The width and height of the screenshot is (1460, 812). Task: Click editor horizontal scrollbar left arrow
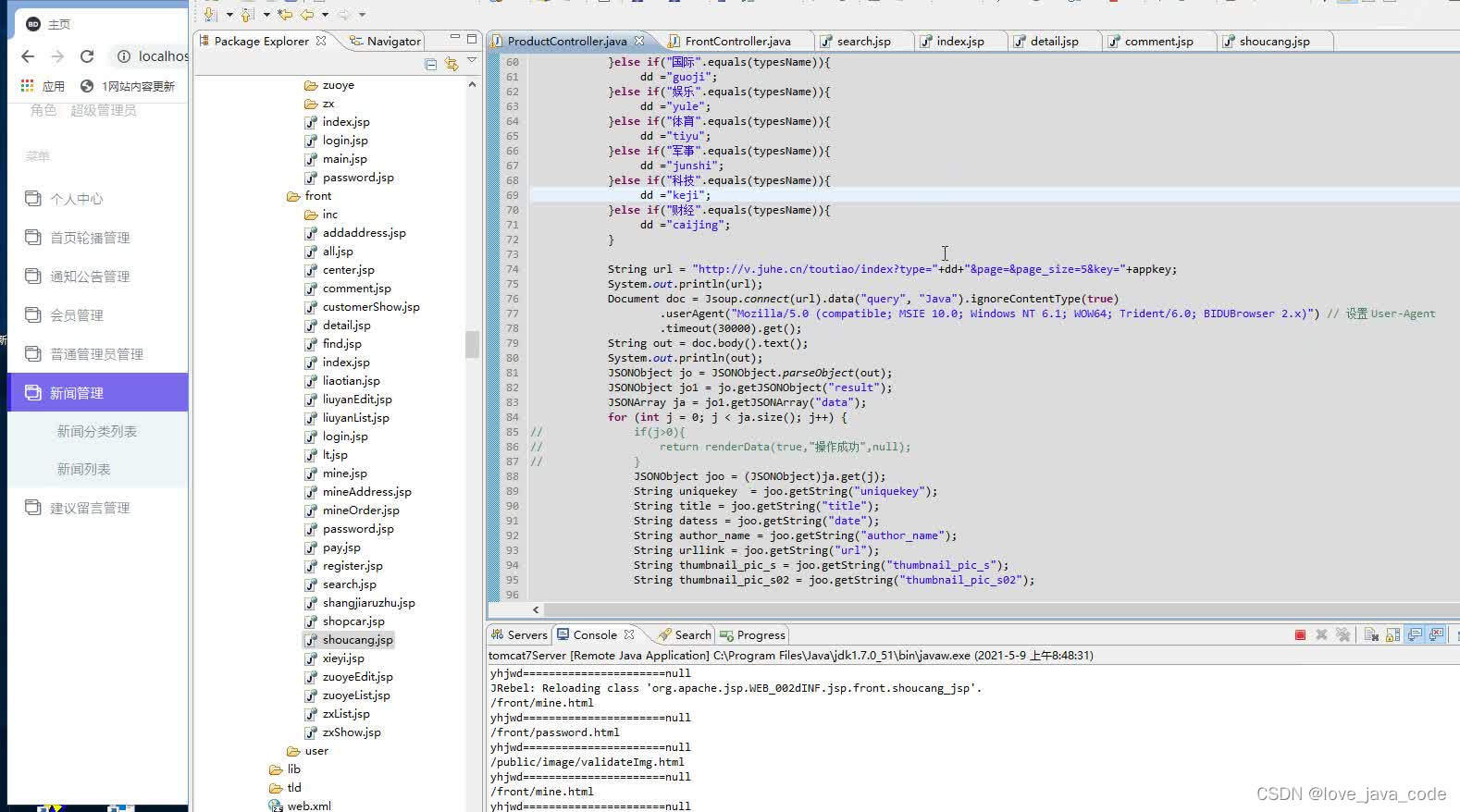tap(536, 609)
